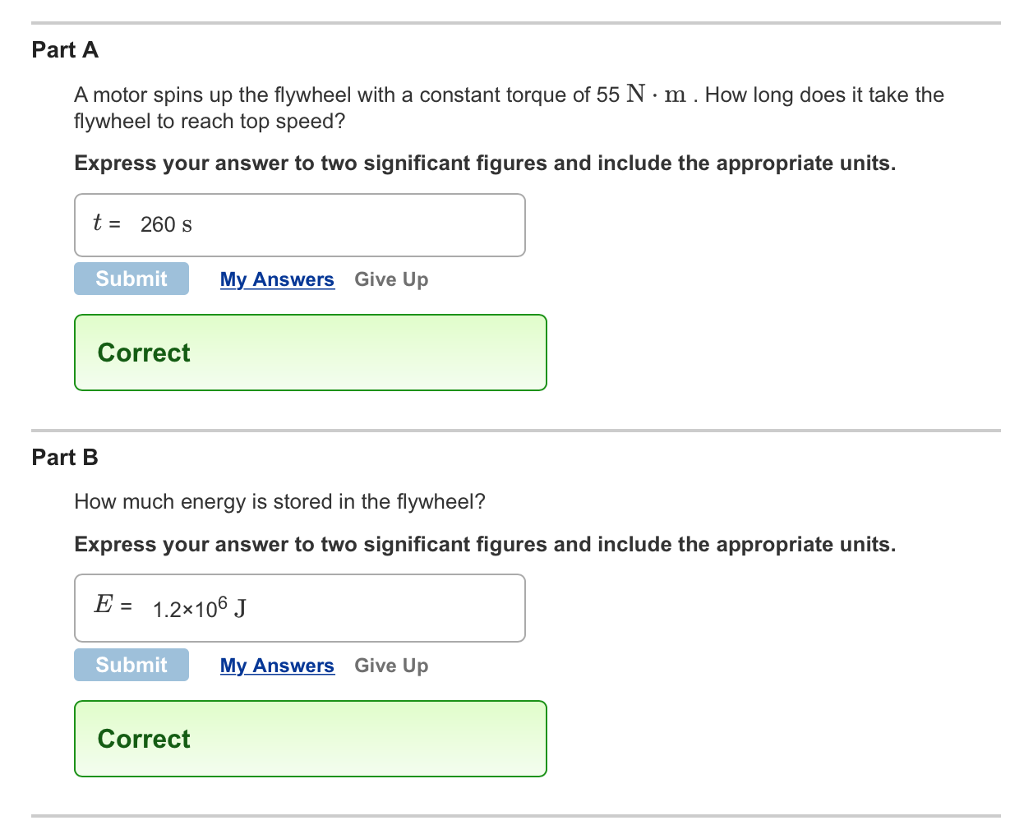
Task: Click the 260 s answer value
Action: click(x=166, y=225)
